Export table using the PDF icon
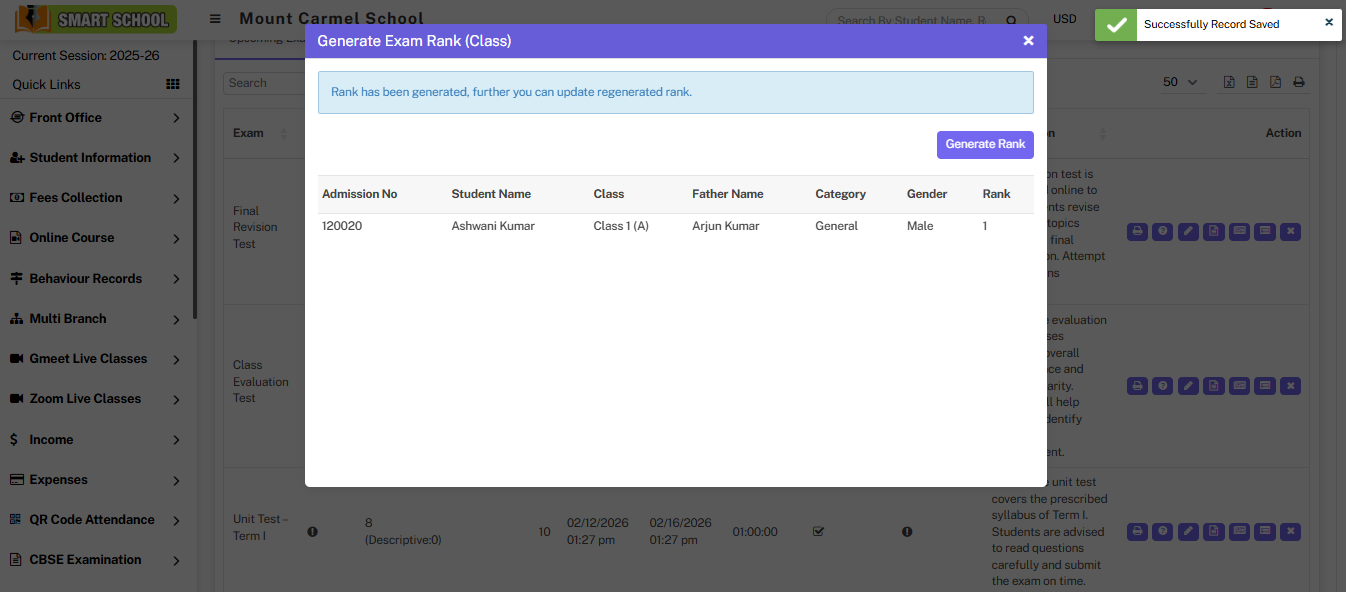Viewport: 1346px width, 592px height. 1275,82
